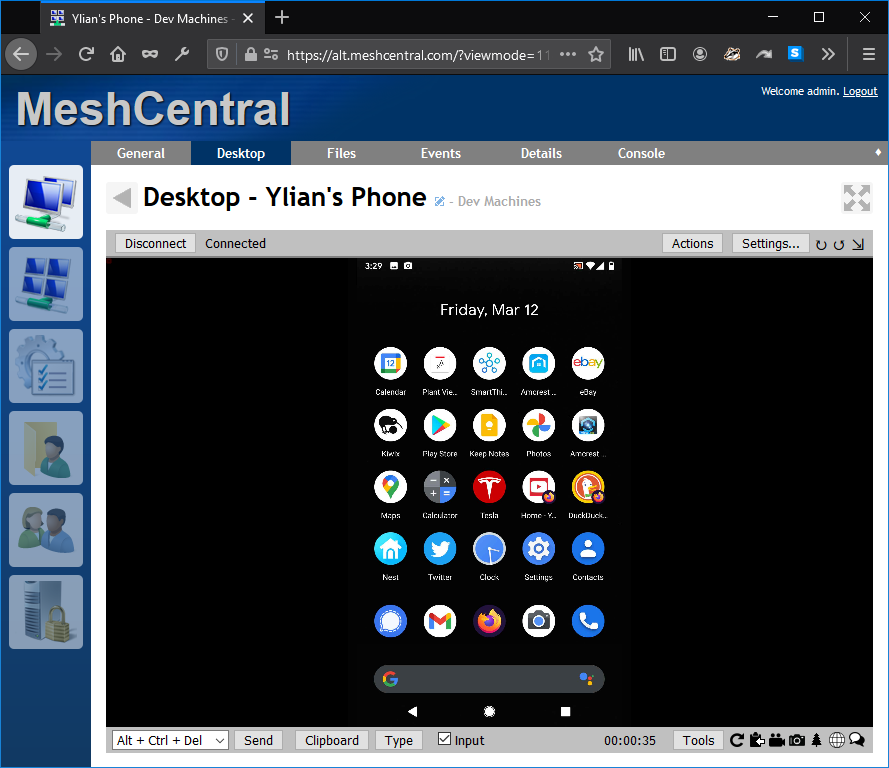Open Google Maps app on phone
This screenshot has width=889, height=768.
pos(391,487)
